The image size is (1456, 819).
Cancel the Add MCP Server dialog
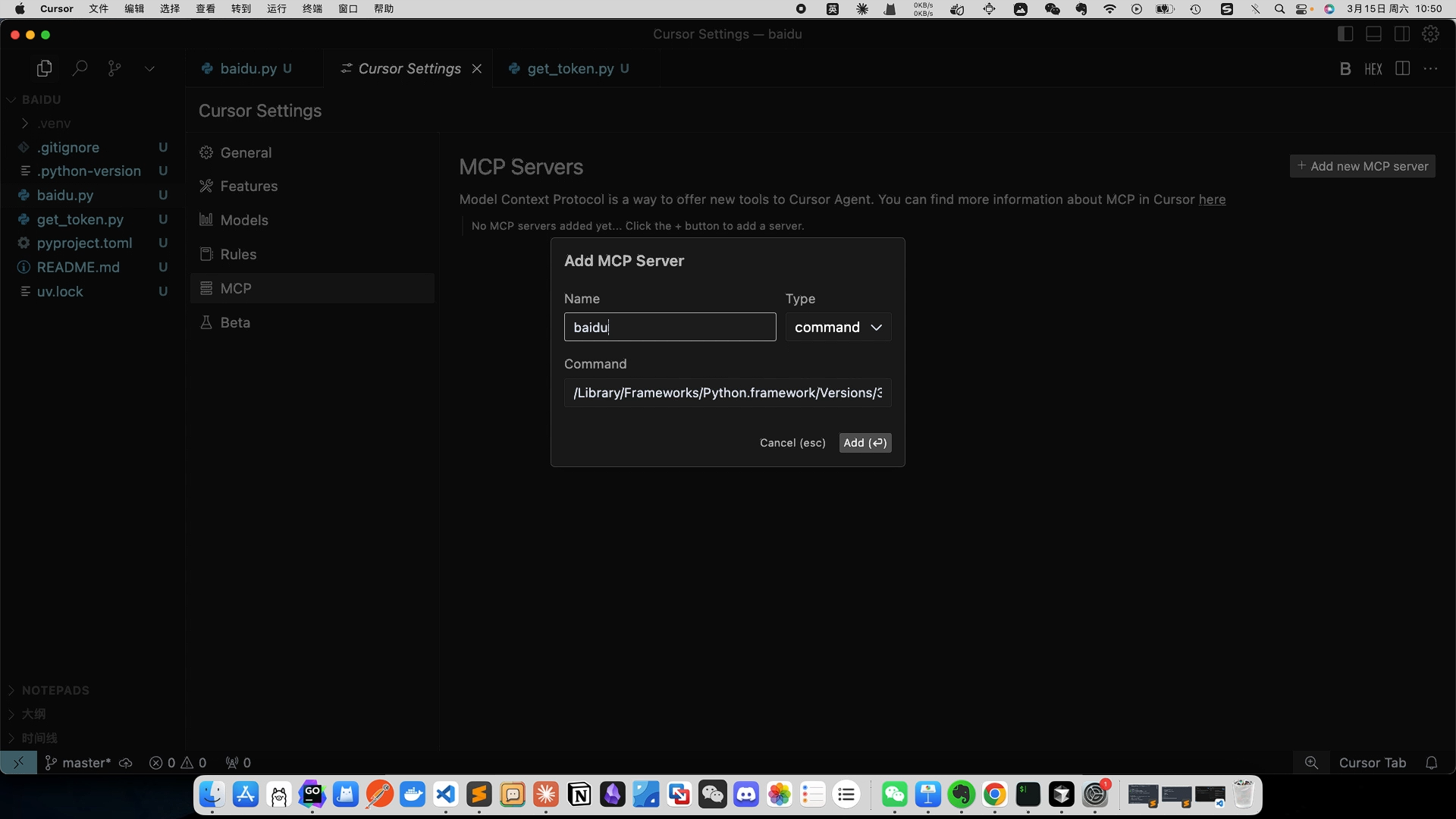click(x=792, y=443)
